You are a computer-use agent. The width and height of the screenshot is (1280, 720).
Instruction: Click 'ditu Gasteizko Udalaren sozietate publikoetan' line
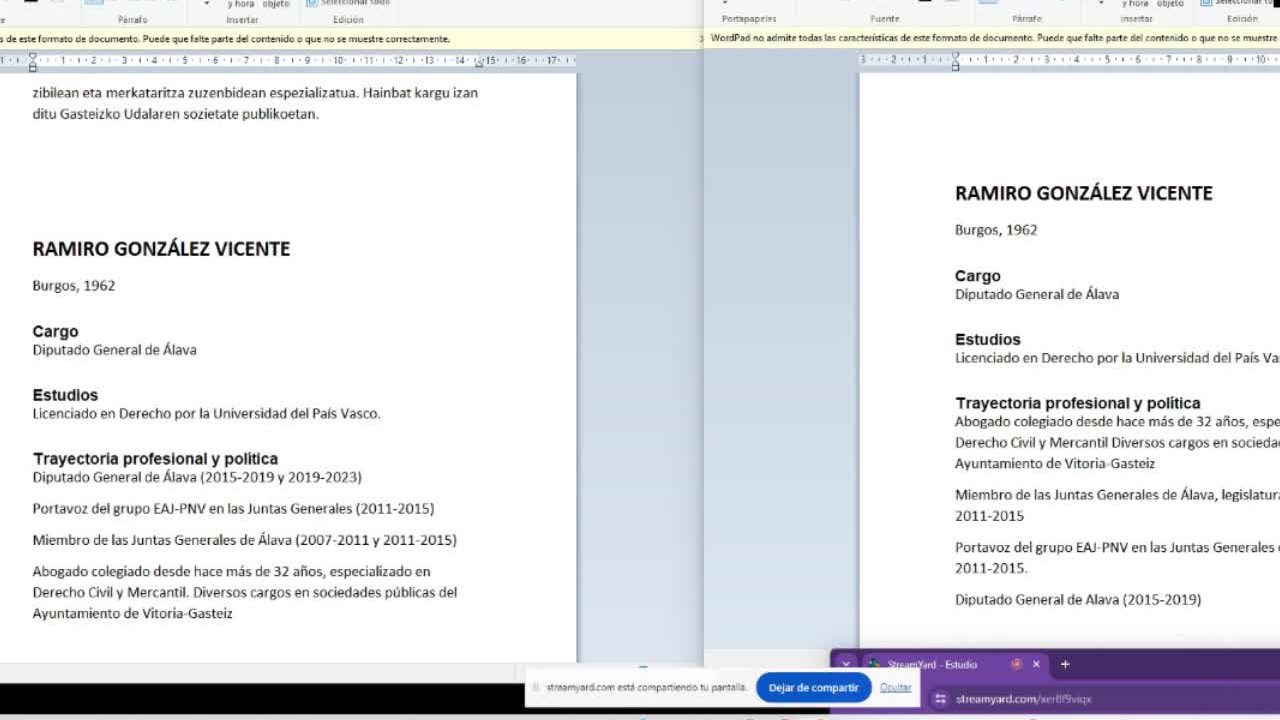pyautogui.click(x=175, y=114)
